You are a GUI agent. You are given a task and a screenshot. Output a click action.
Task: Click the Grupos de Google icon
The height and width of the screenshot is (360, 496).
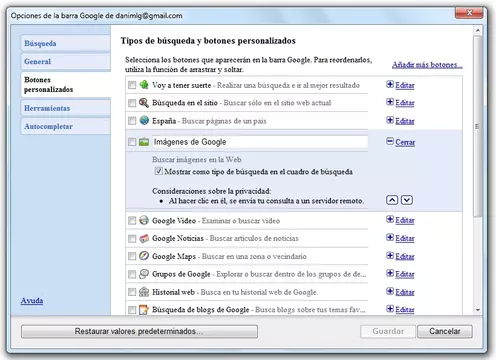tap(144, 274)
